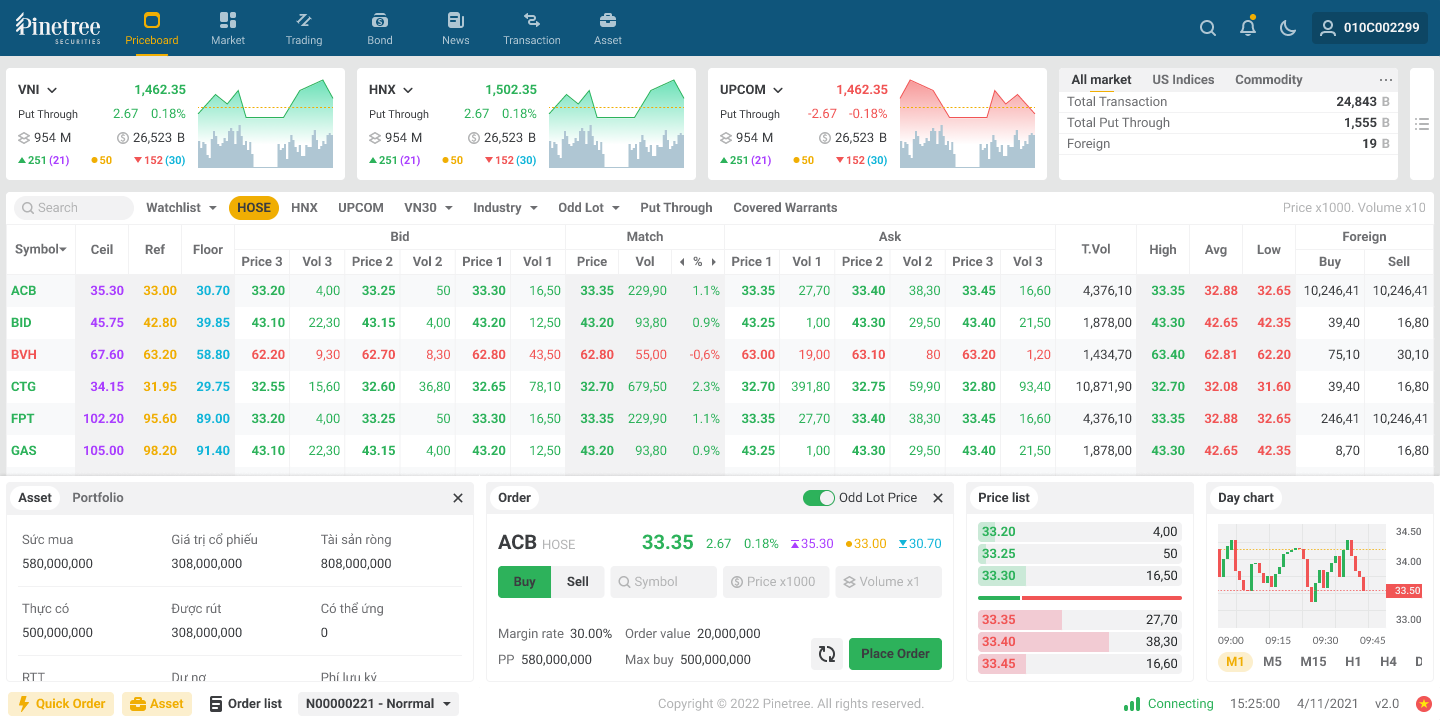Open the Priceboard section
This screenshot has width=1440, height=720.
[152, 28]
